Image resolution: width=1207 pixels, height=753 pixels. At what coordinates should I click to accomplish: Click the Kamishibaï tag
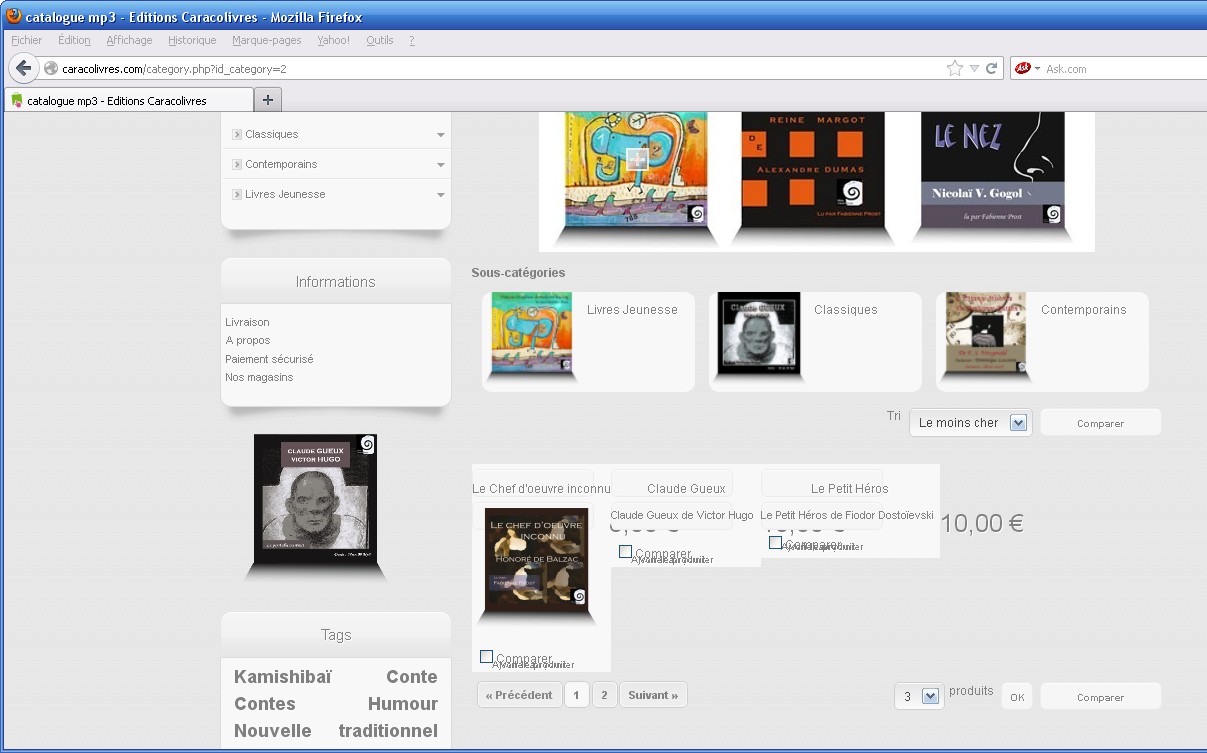pyautogui.click(x=283, y=677)
